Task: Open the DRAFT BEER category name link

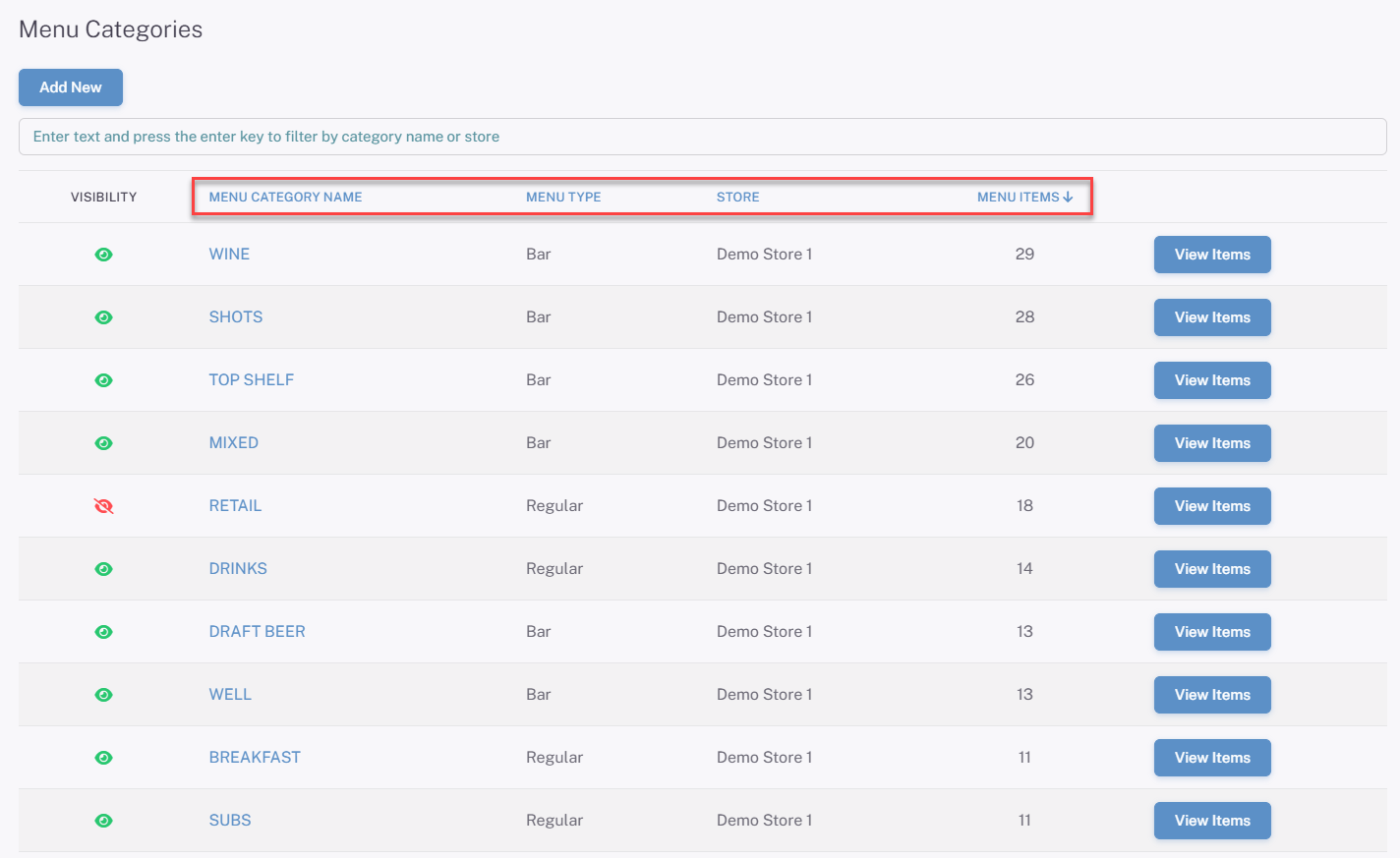Action: [x=257, y=632]
